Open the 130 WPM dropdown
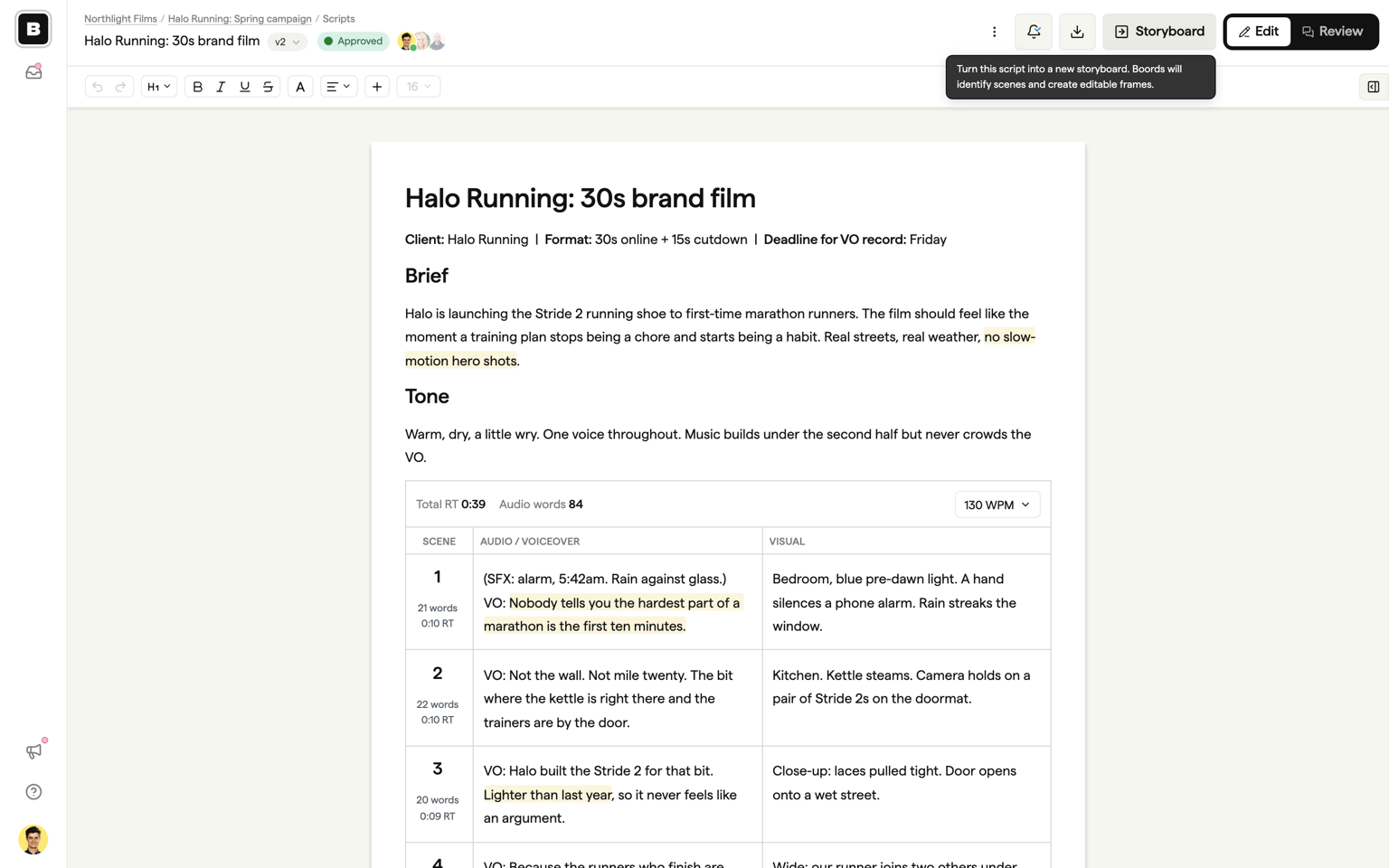This screenshot has width=1389, height=868. 997,505
